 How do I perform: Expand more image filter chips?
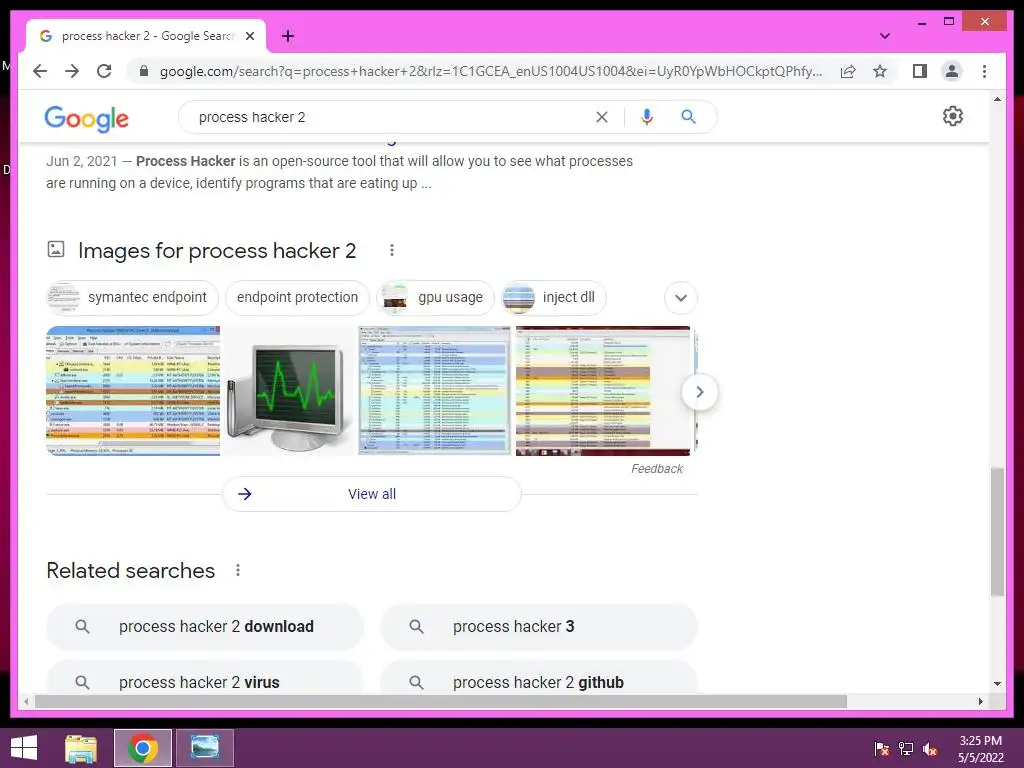coord(680,298)
